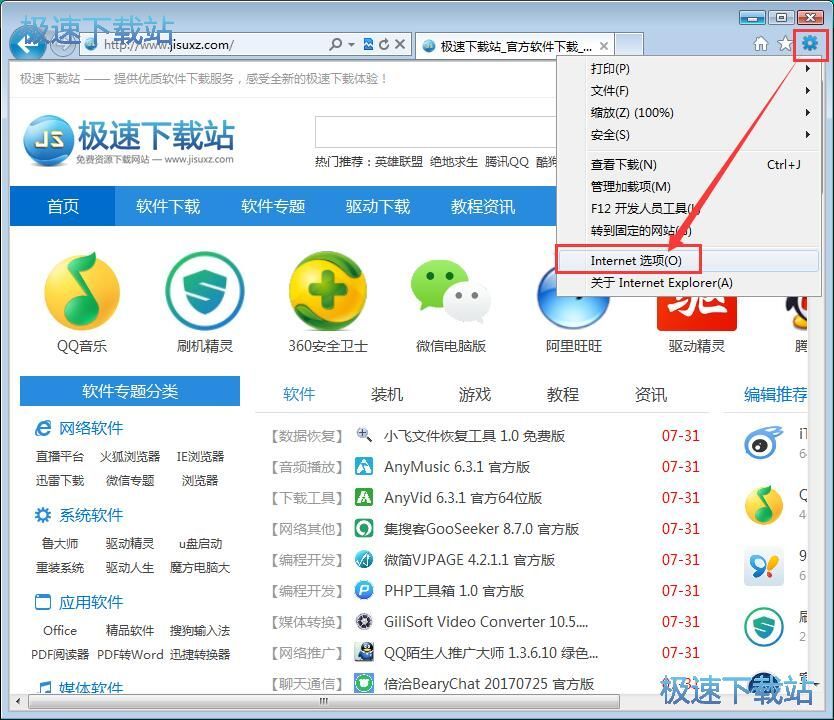Open the 腾讯QQ hot recommendation link

coord(507,162)
